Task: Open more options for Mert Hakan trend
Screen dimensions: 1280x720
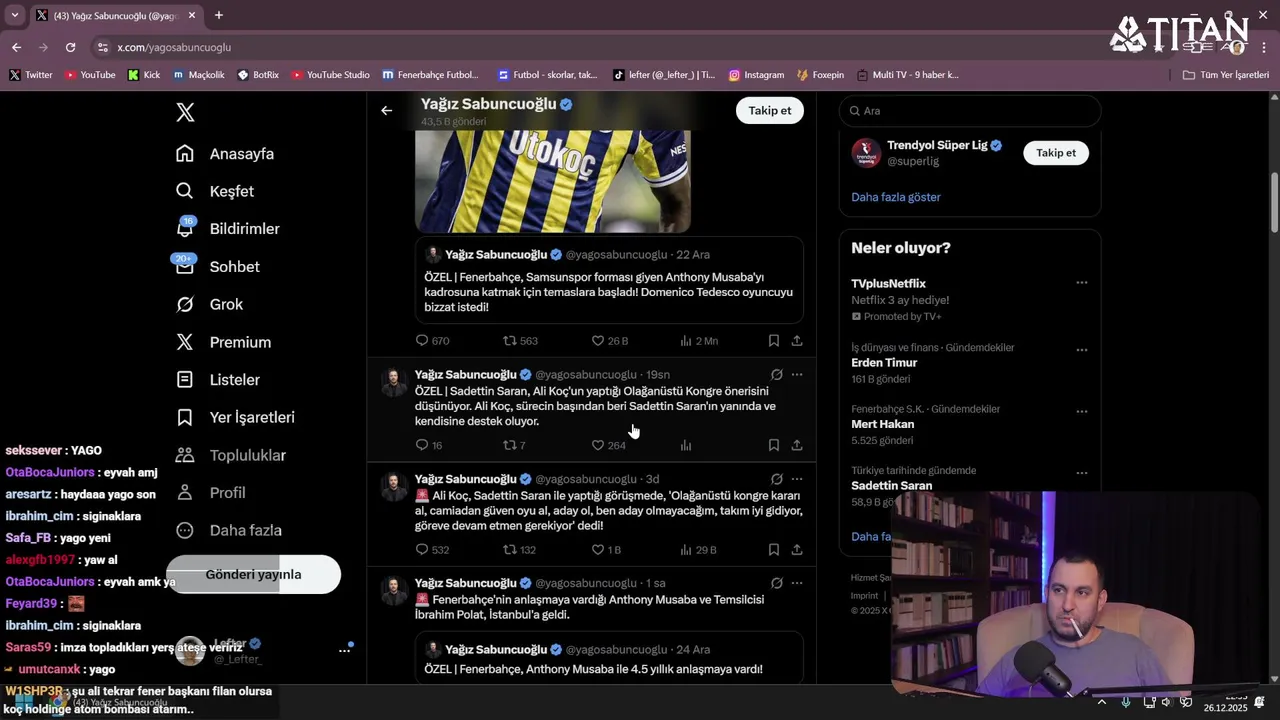Action: [1081, 411]
